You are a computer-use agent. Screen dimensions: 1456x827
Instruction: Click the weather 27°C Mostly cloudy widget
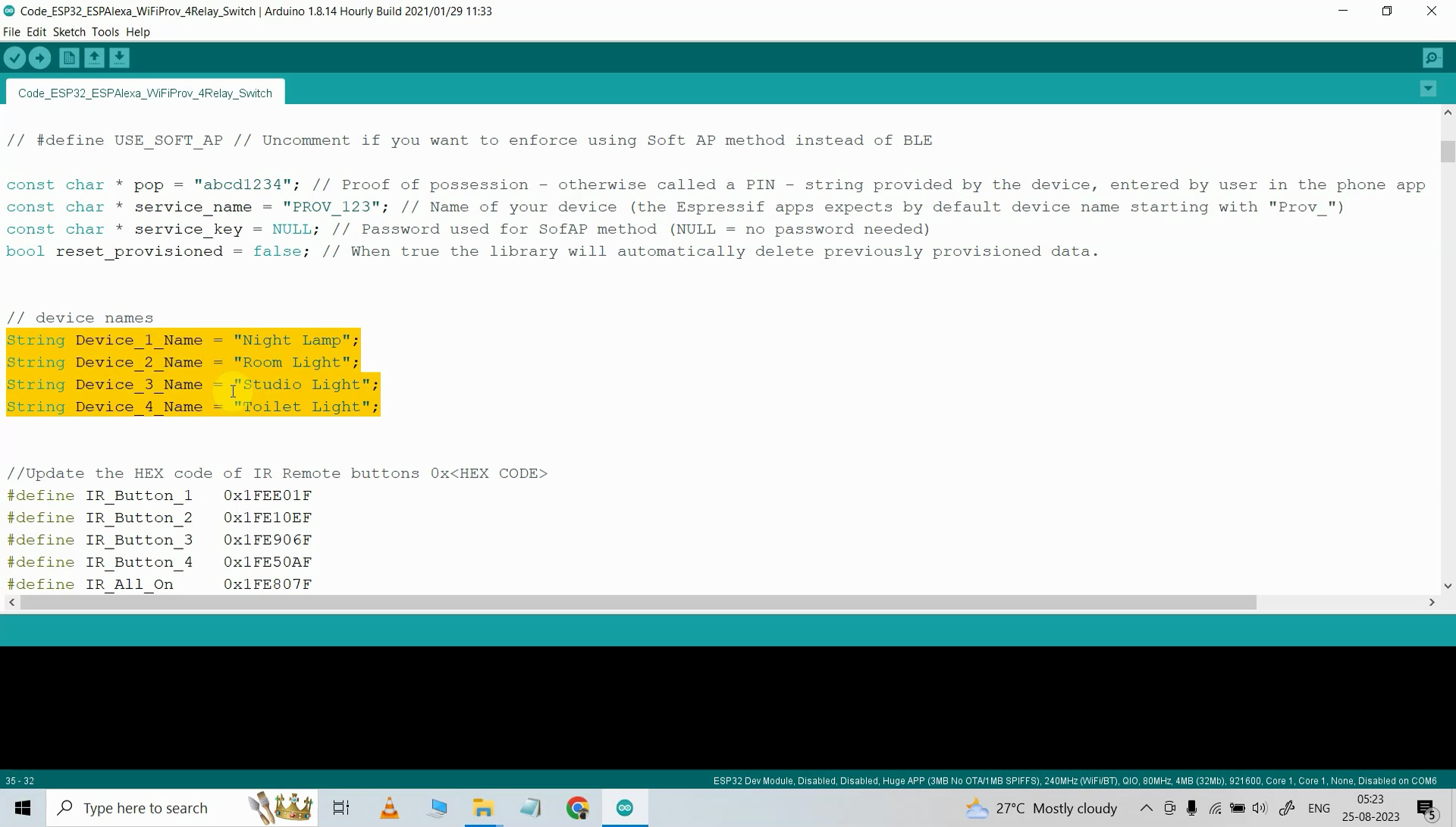pyautogui.click(x=1042, y=808)
